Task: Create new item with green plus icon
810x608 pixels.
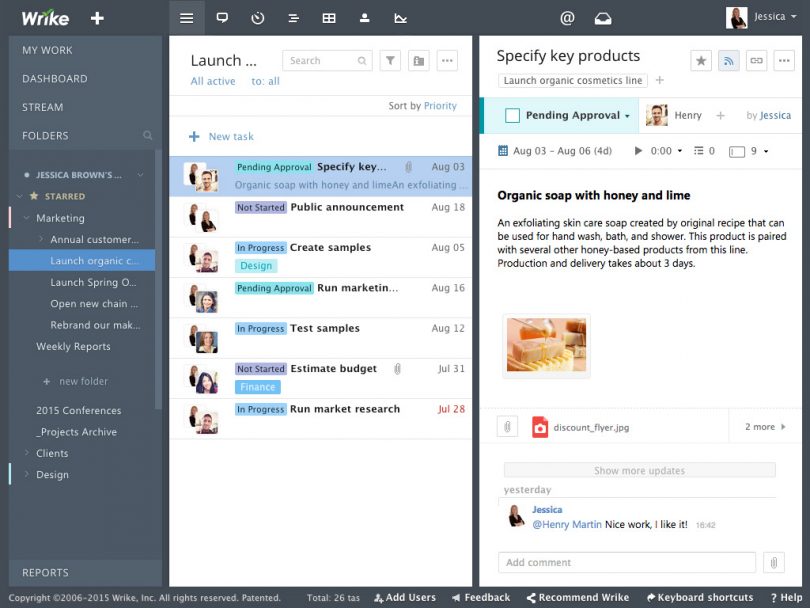Action: click(x=97, y=17)
